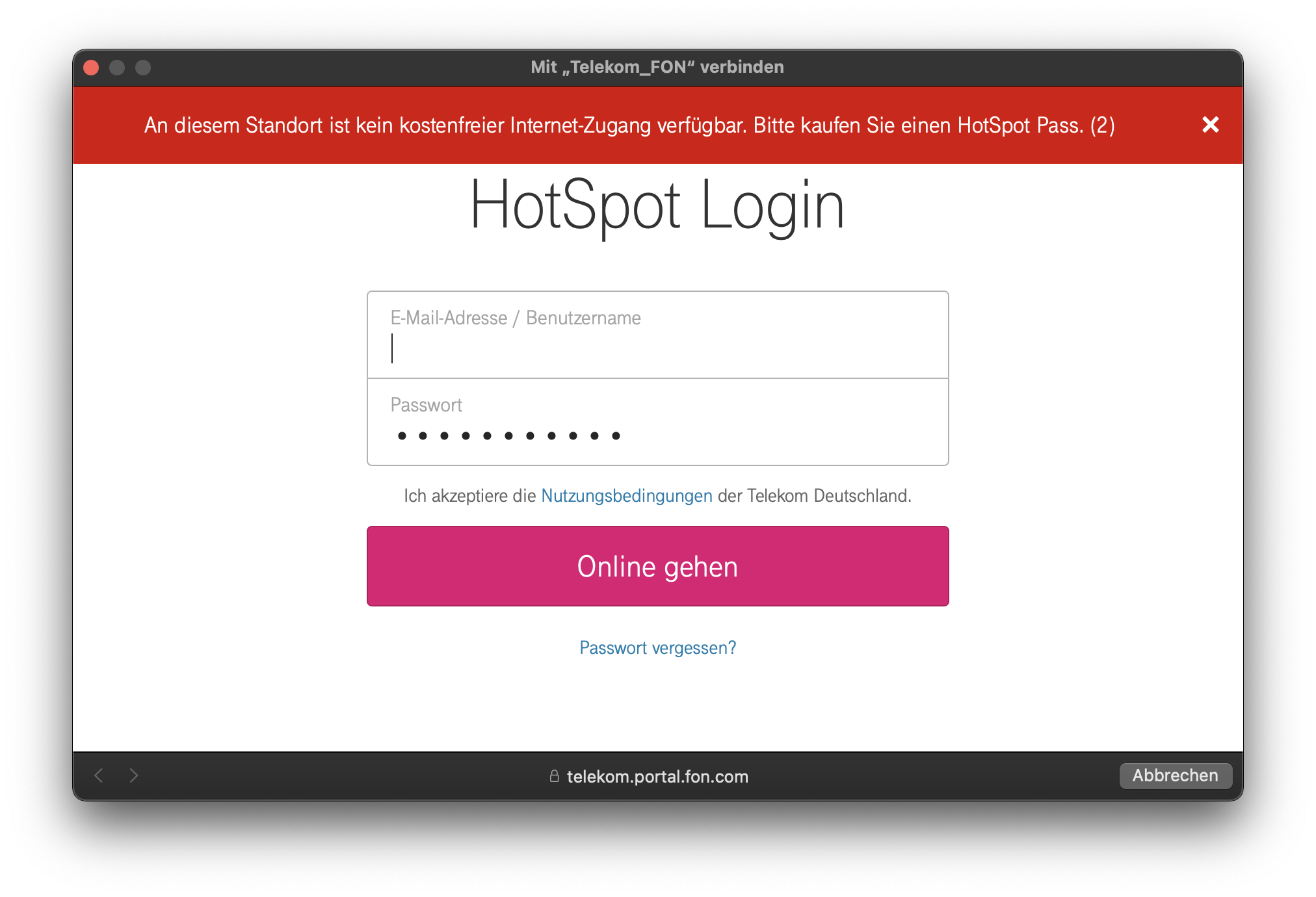Click the back navigation arrow
This screenshot has width=1316, height=897.
tap(99, 775)
